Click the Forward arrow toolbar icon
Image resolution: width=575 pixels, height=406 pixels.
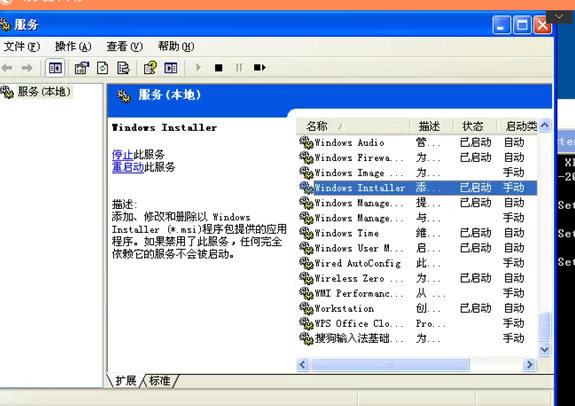coord(27,68)
